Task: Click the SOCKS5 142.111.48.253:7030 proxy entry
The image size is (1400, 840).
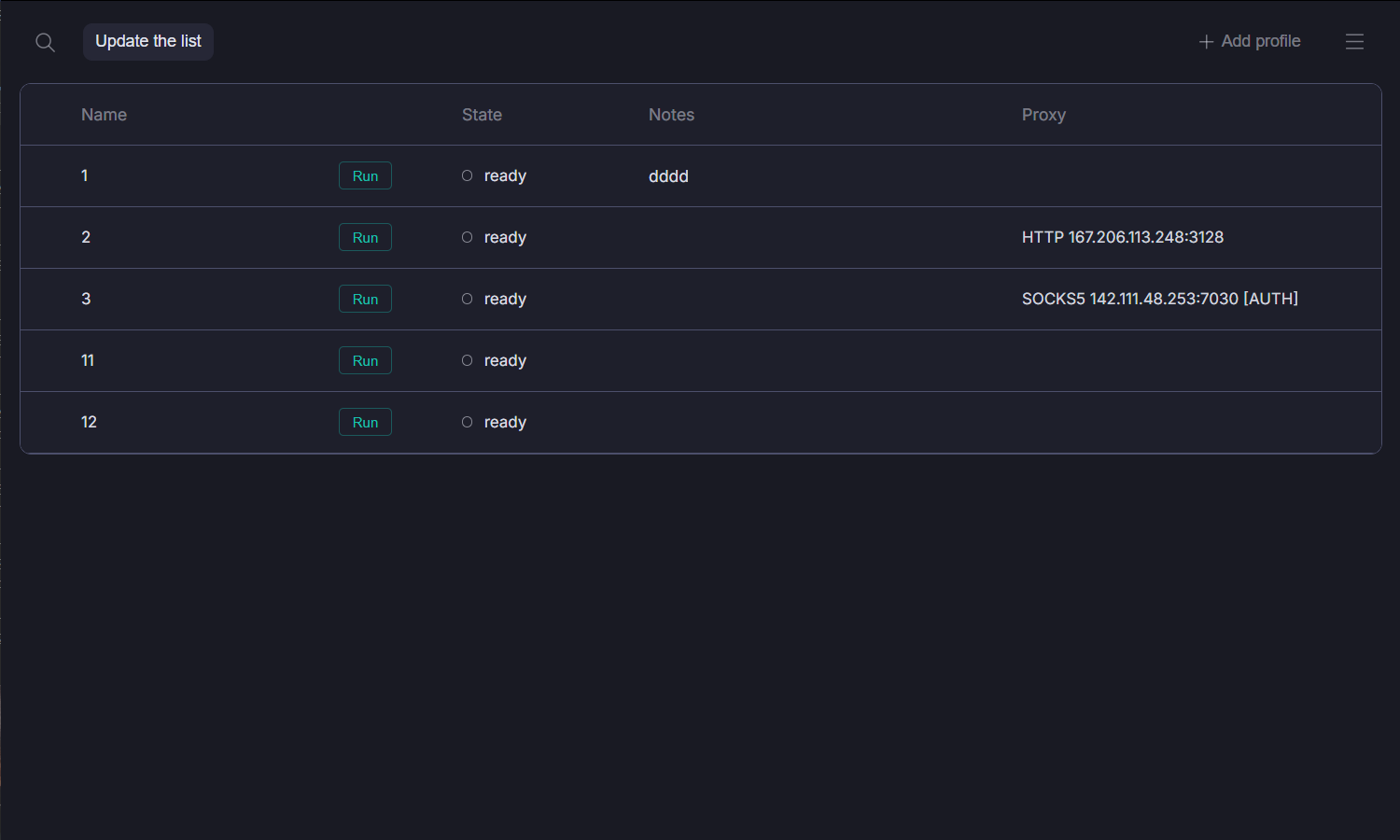Action: point(1159,299)
